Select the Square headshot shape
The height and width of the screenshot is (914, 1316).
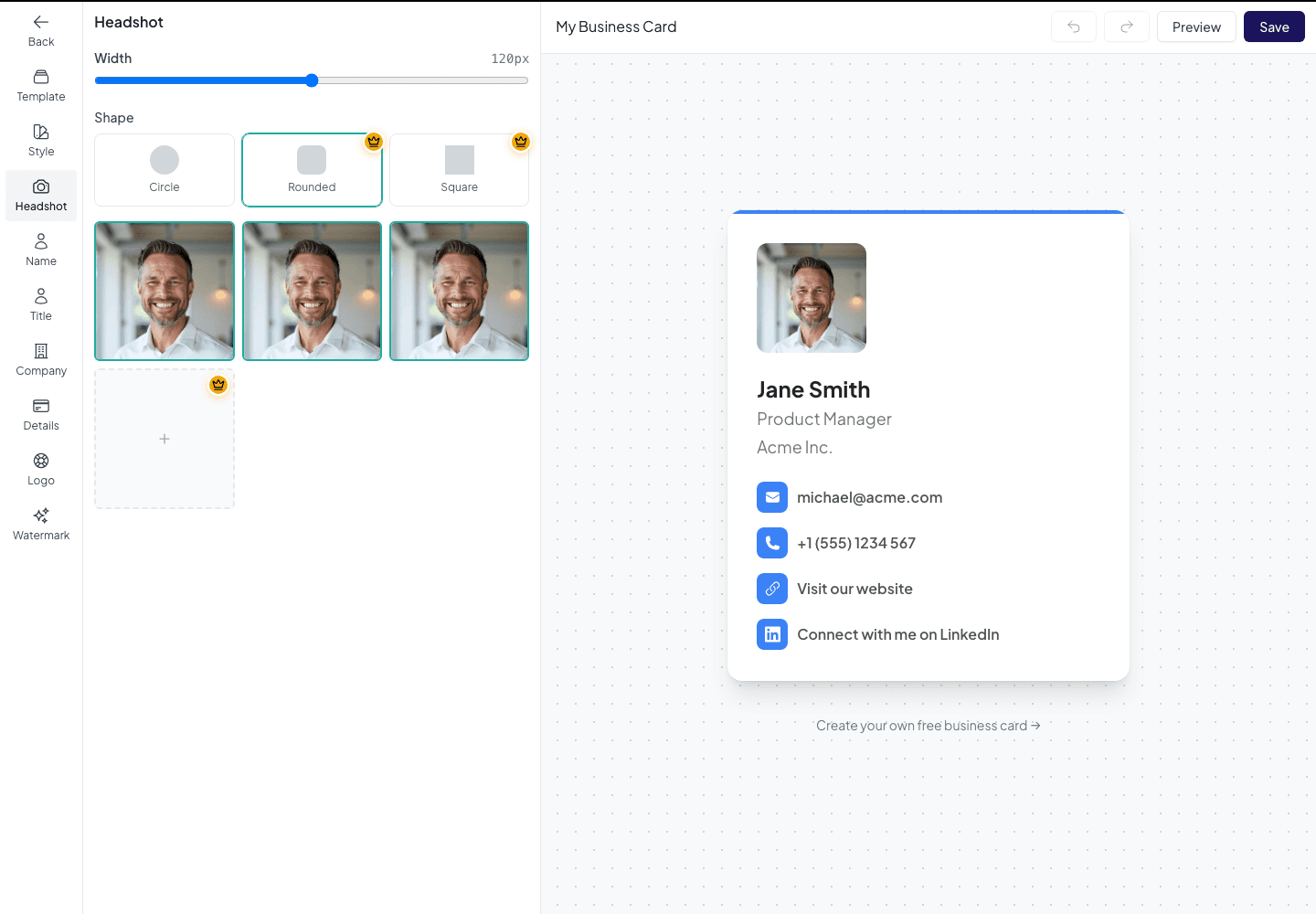459,170
